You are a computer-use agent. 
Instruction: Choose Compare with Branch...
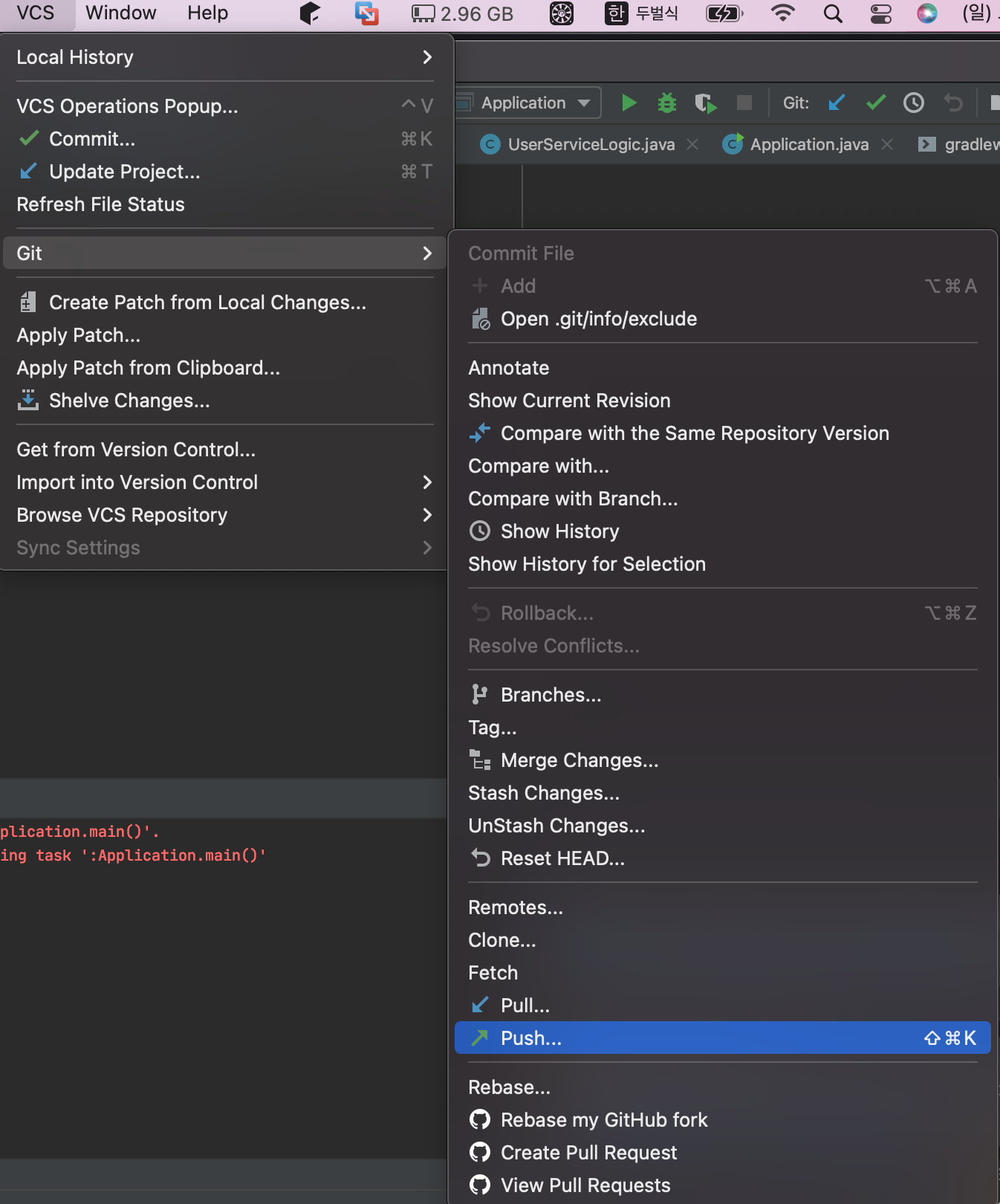tap(722, 499)
